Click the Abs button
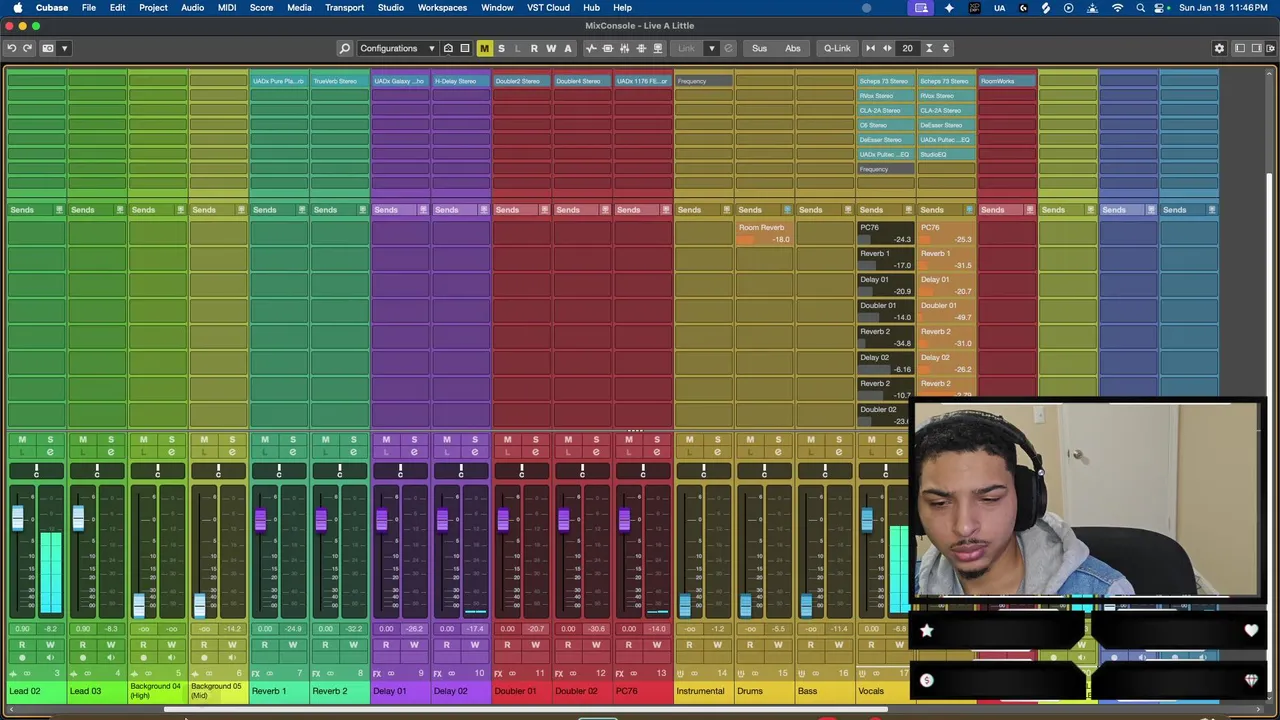The height and width of the screenshot is (720, 1280). (x=793, y=48)
